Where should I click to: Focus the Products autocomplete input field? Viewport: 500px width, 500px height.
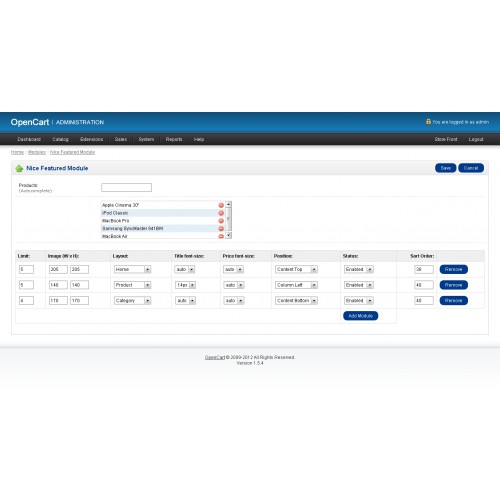126,187
